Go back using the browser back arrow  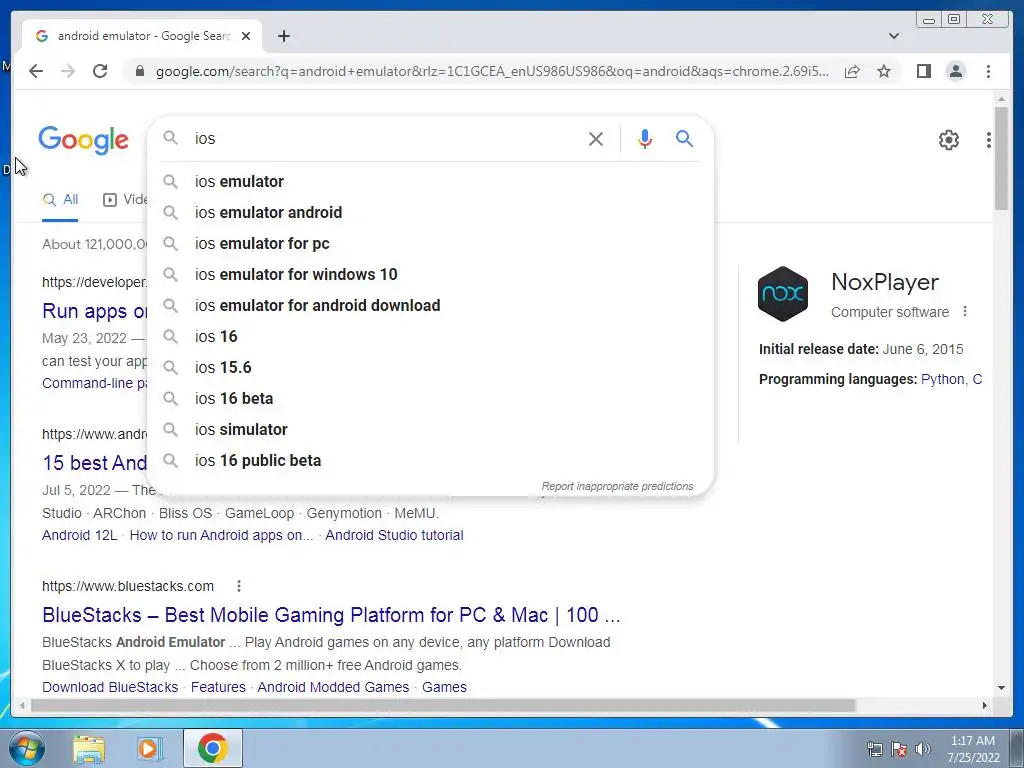36,71
